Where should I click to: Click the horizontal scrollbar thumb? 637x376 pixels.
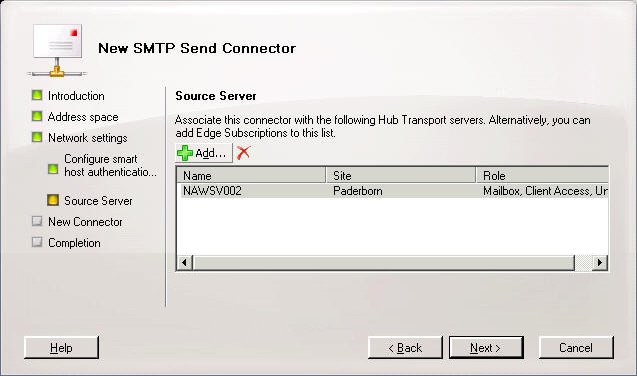(384, 262)
